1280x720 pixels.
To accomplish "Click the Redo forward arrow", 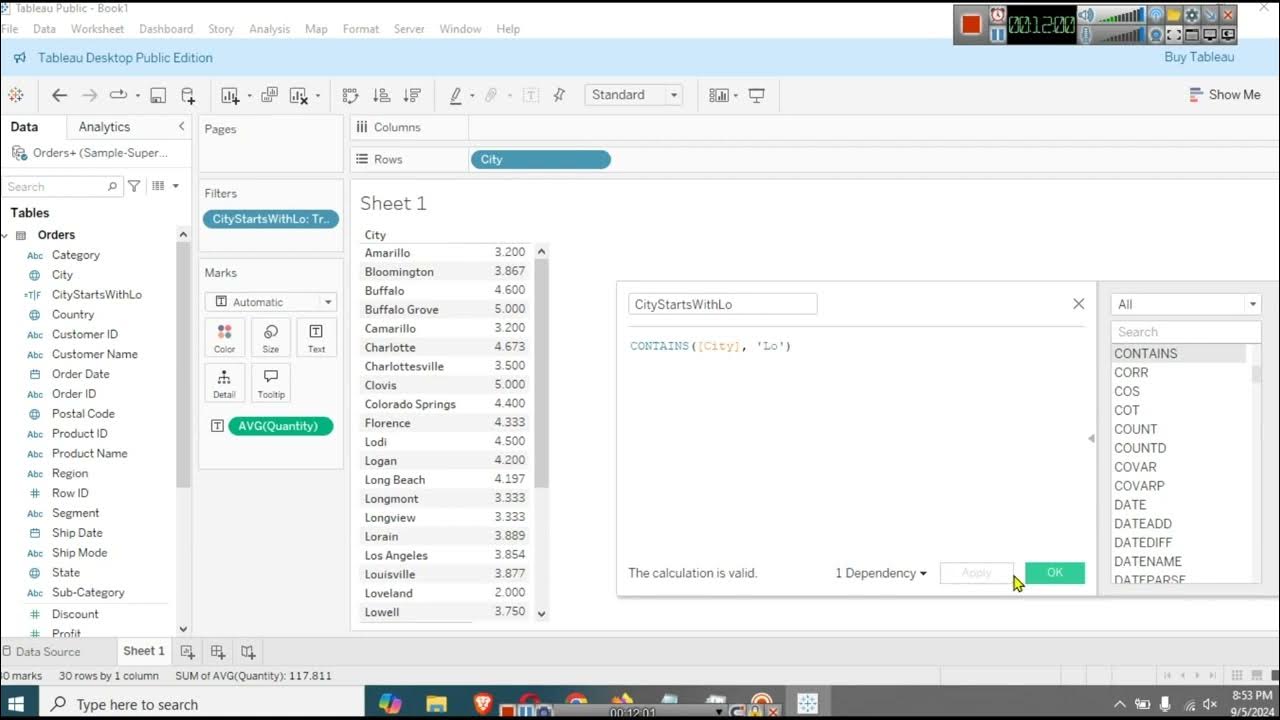I will click(89, 95).
